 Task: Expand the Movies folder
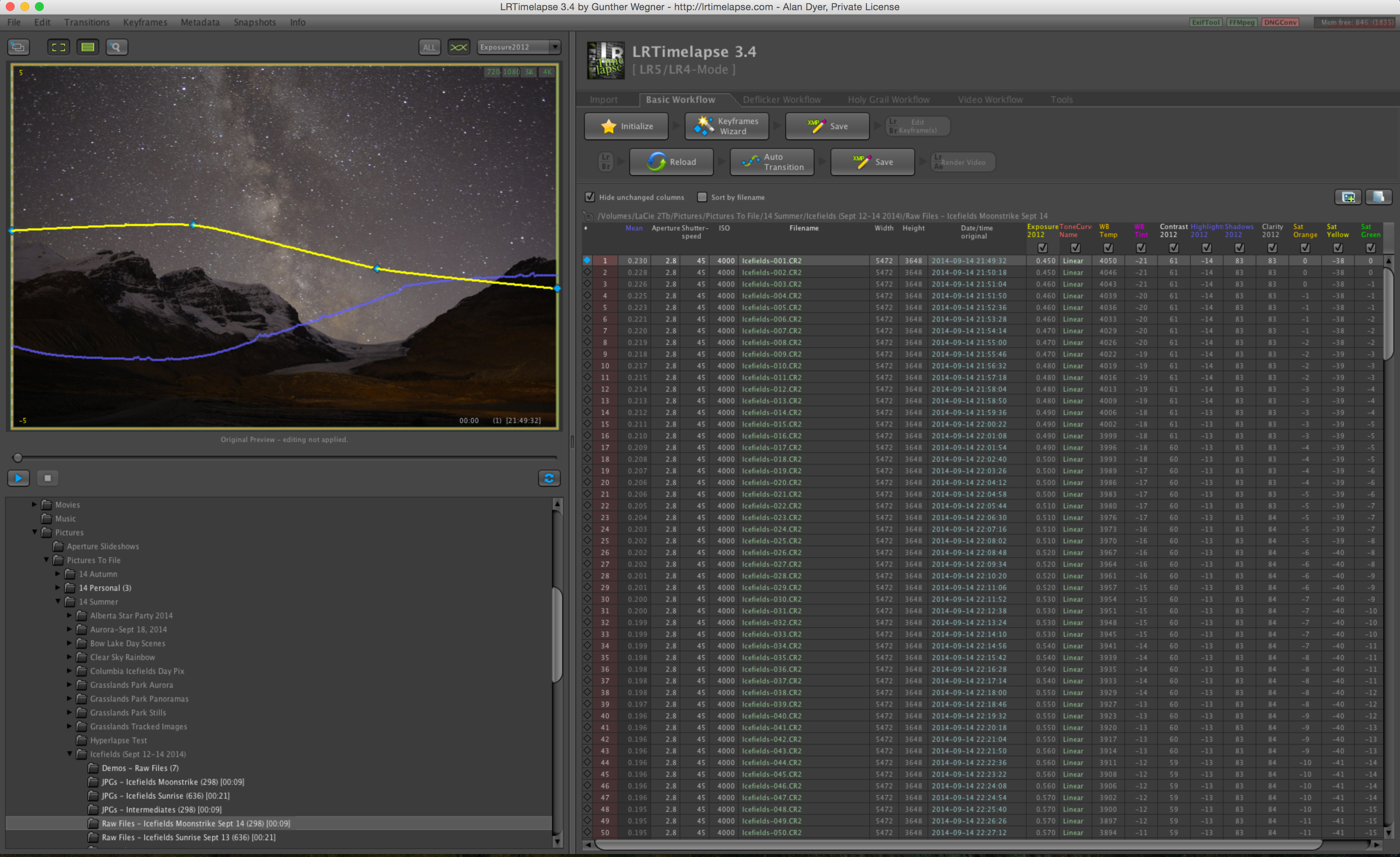(x=34, y=505)
